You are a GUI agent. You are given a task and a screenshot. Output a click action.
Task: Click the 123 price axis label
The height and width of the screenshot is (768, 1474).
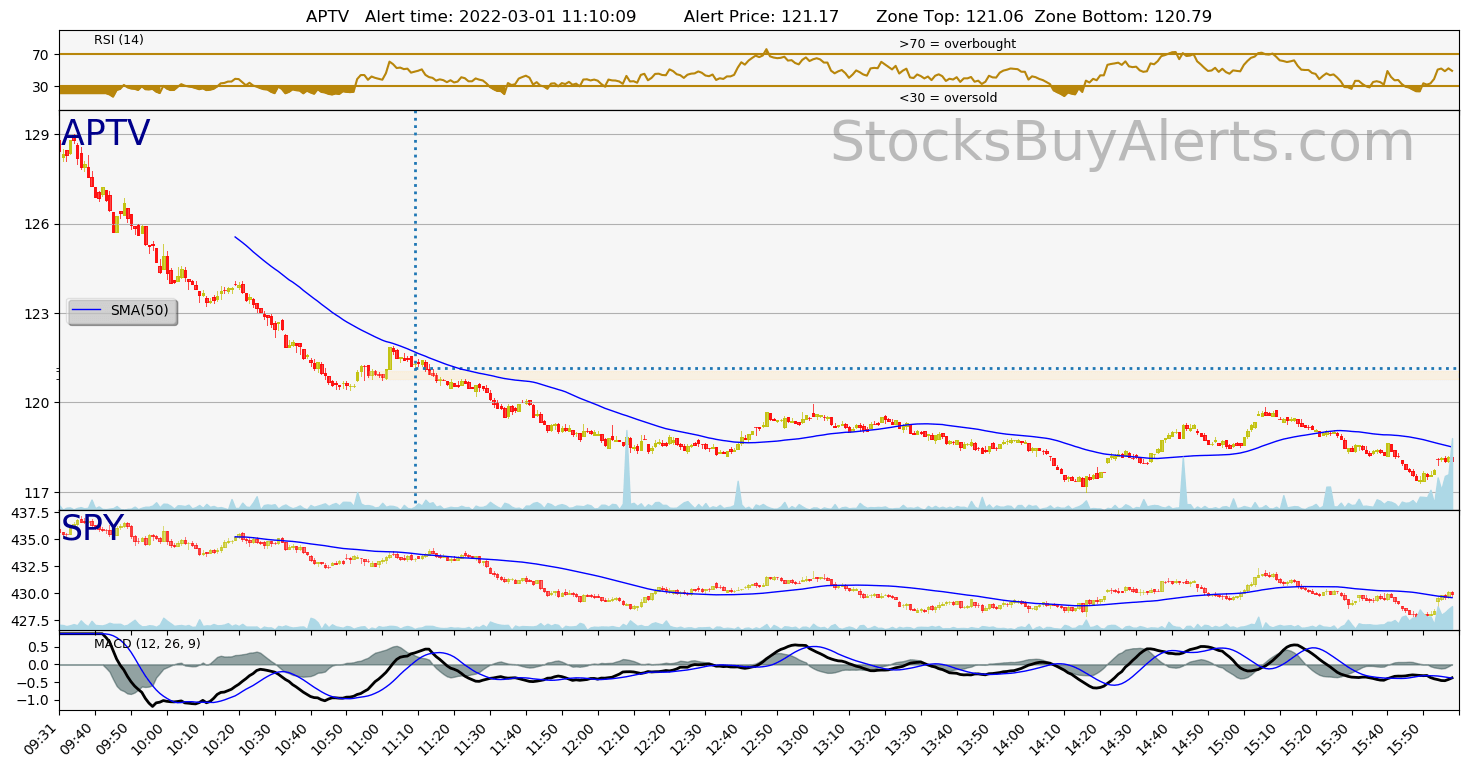pyautogui.click(x=37, y=313)
